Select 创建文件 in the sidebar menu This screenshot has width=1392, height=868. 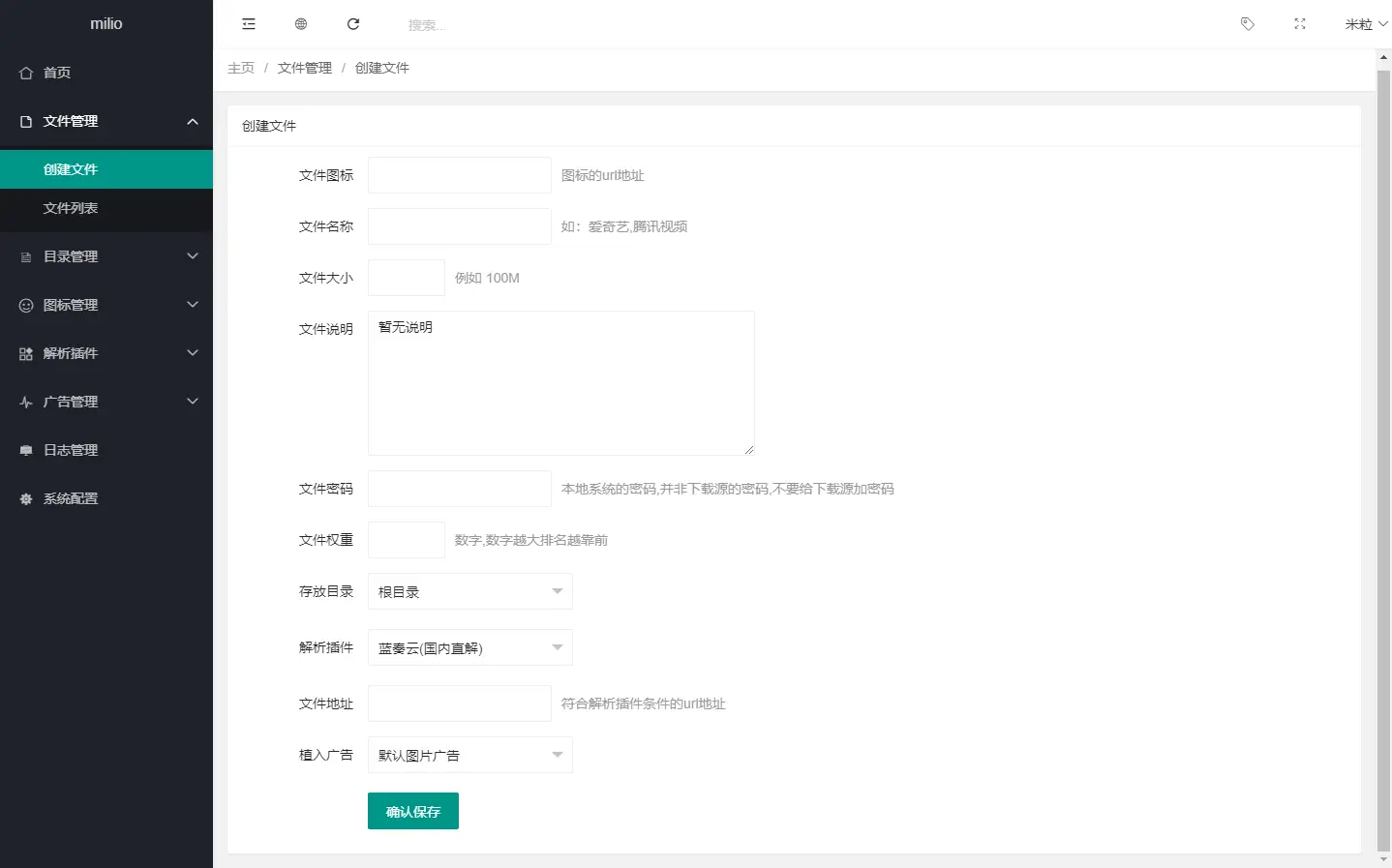(68, 167)
